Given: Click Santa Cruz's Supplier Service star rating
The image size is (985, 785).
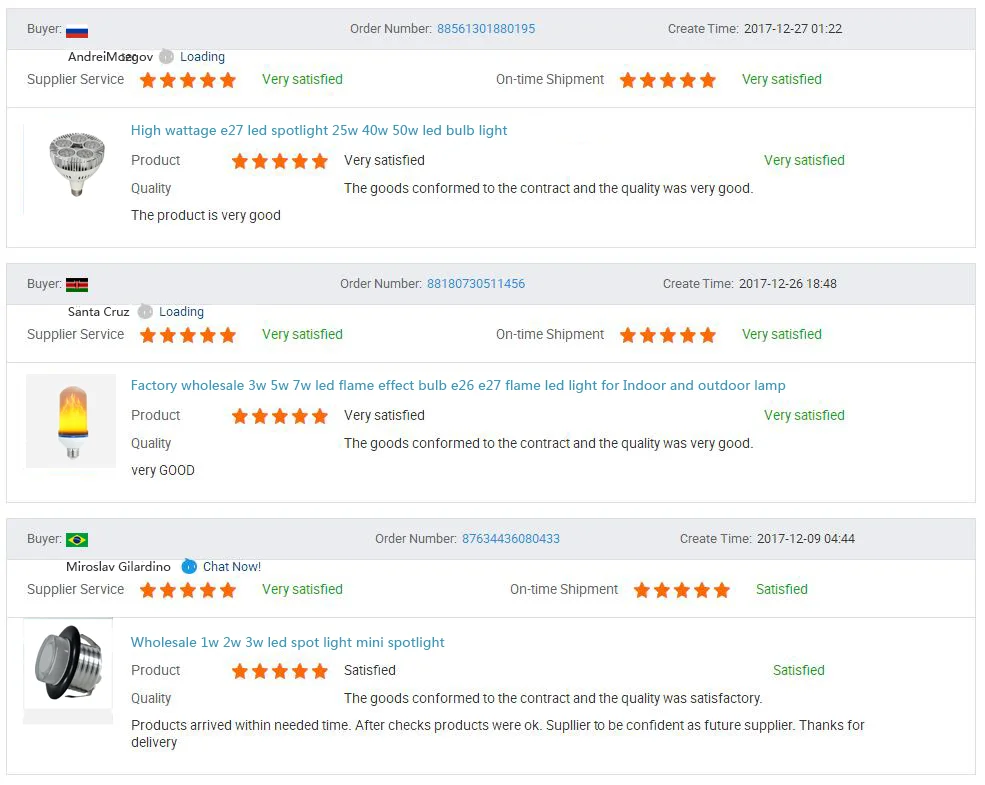Looking at the screenshot, I should (188, 335).
